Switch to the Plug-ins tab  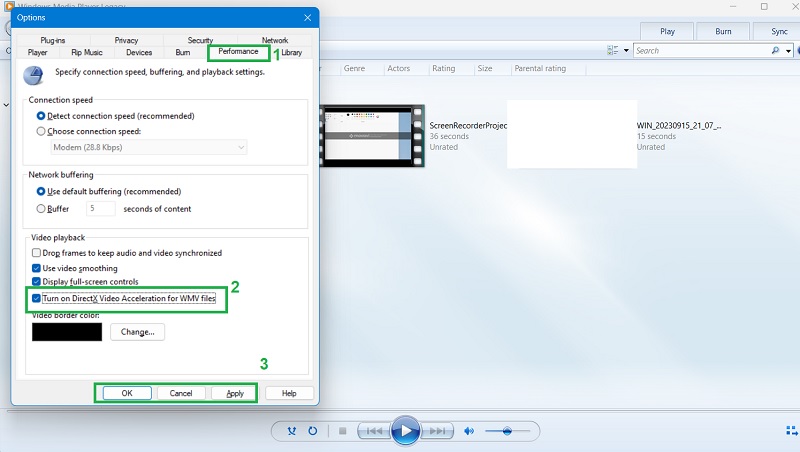coord(53,40)
